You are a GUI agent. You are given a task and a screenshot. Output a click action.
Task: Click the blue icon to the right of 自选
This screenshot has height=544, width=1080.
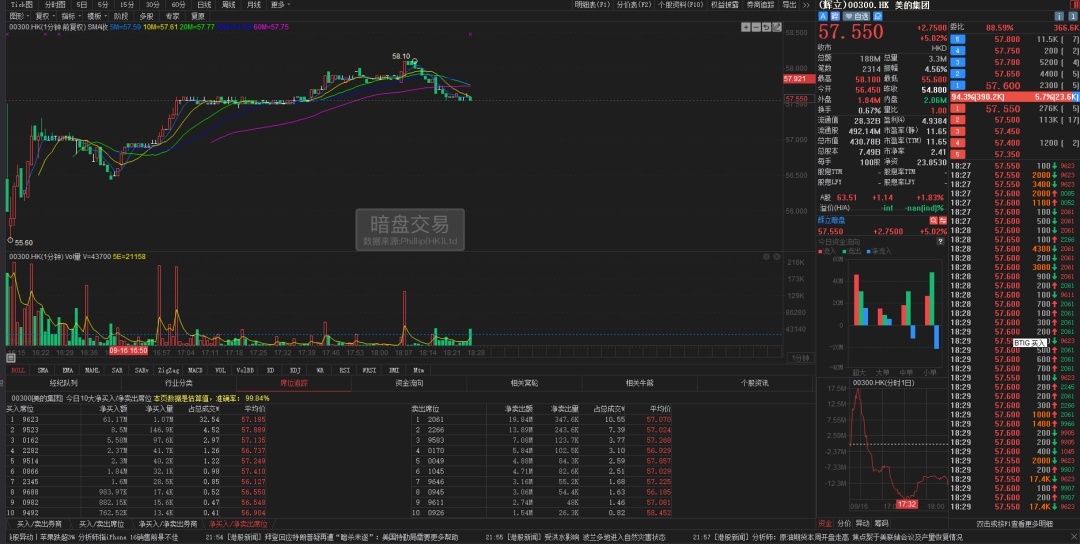point(878,16)
